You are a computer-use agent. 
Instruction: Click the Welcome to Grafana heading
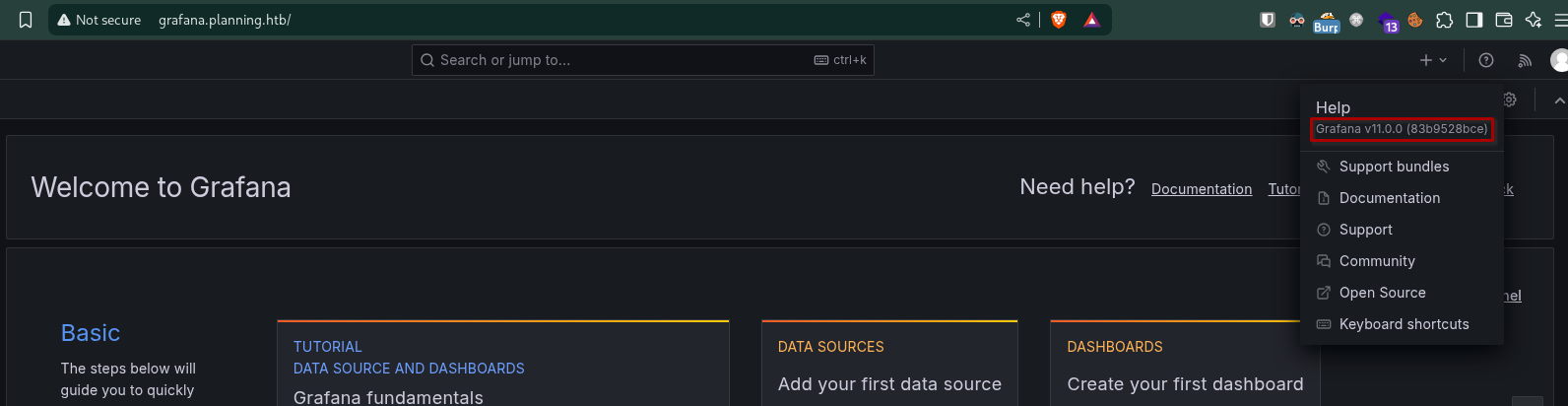161,187
